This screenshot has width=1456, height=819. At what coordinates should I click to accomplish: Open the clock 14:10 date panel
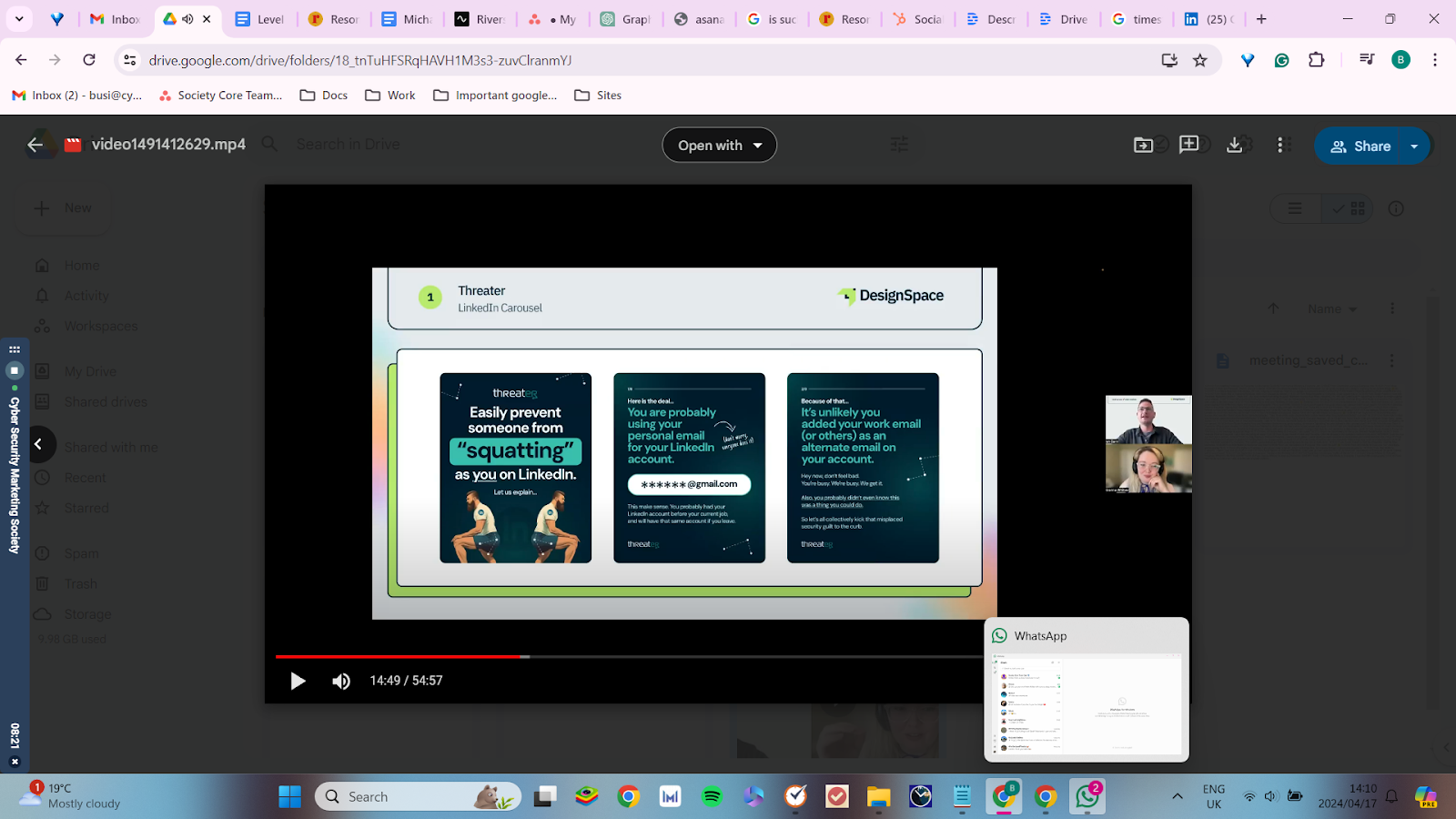point(1348,796)
